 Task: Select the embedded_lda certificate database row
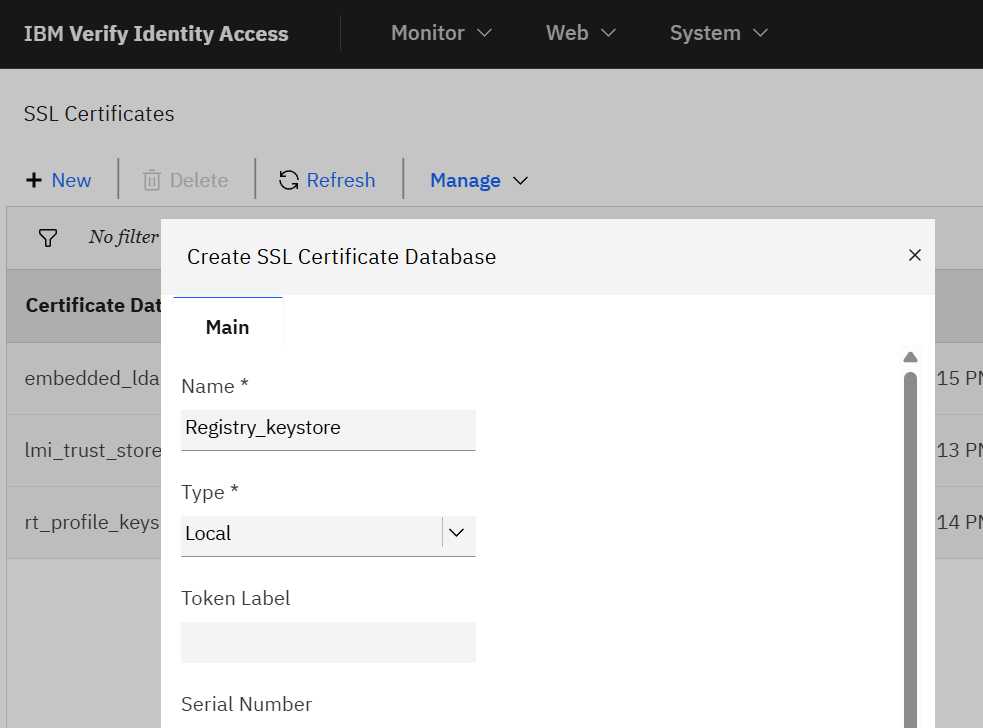(91, 378)
